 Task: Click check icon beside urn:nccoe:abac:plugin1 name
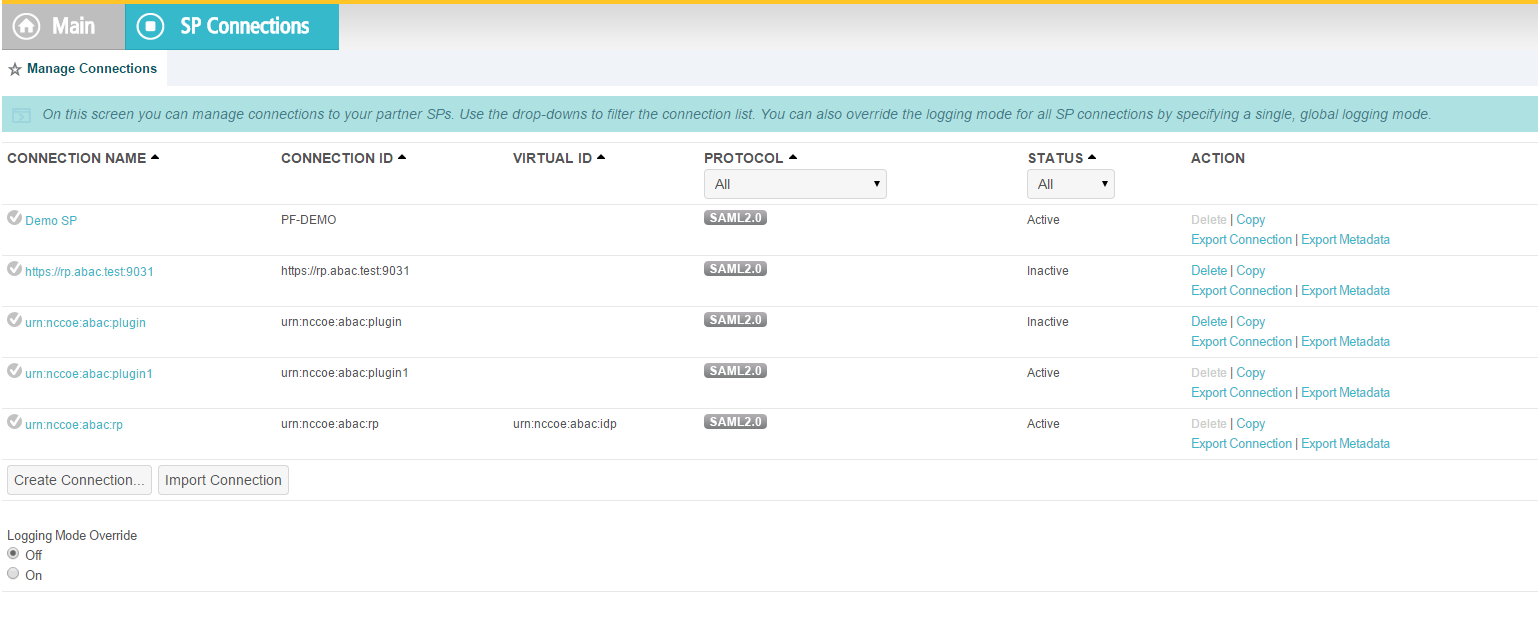point(14,371)
